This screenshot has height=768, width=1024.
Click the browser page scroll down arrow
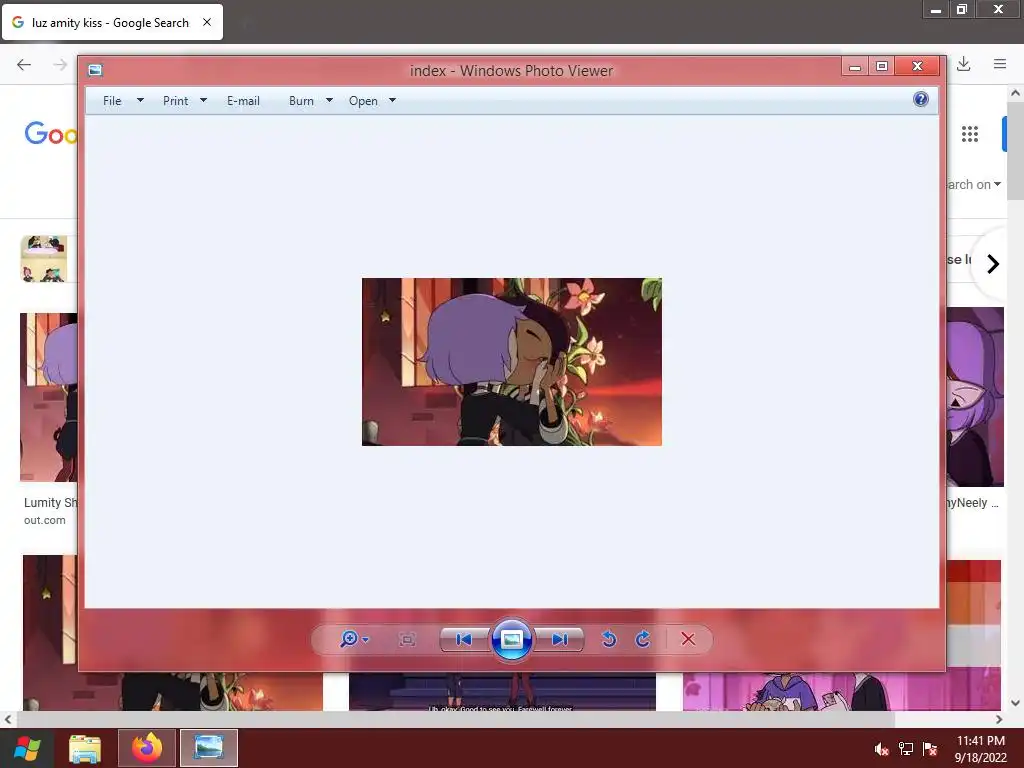(1016, 703)
